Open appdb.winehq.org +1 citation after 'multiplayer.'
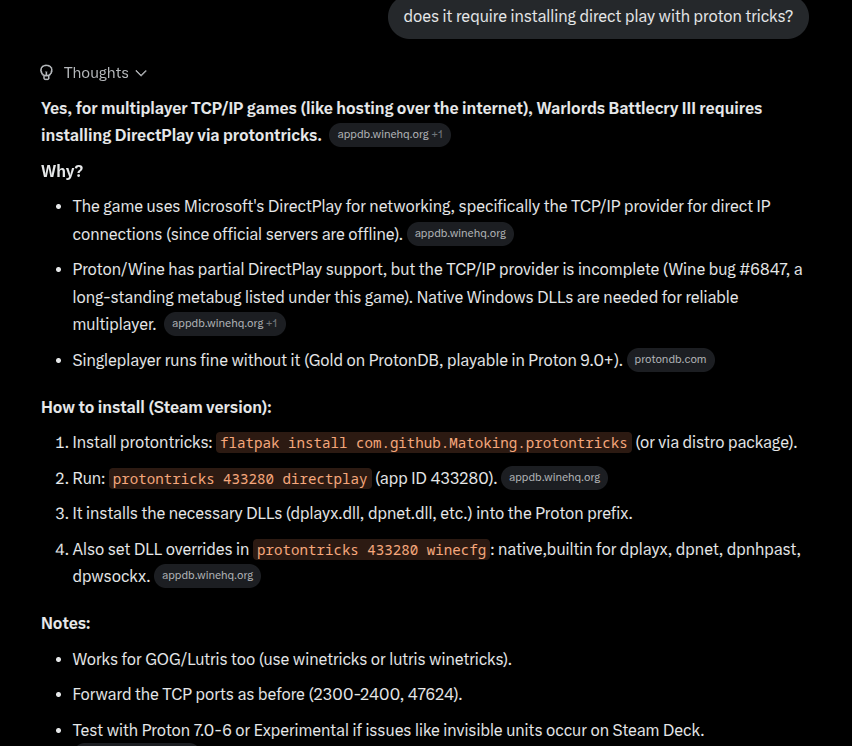 [224, 324]
